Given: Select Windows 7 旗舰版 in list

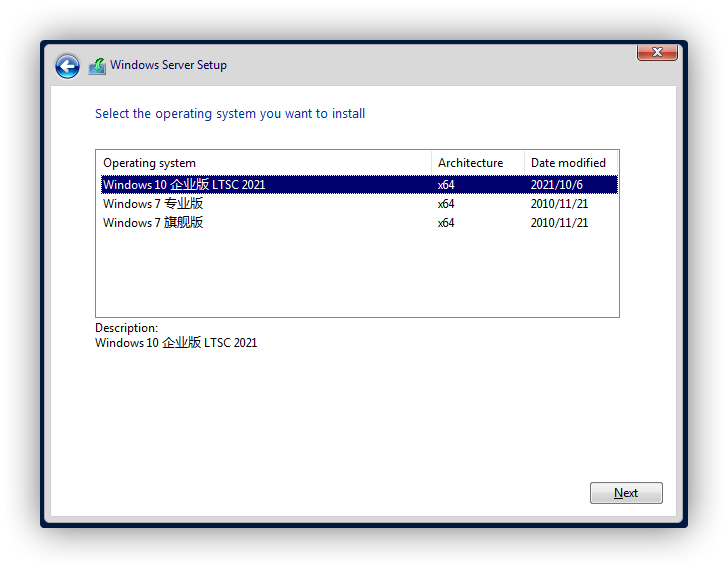Looking at the screenshot, I should click(359, 222).
